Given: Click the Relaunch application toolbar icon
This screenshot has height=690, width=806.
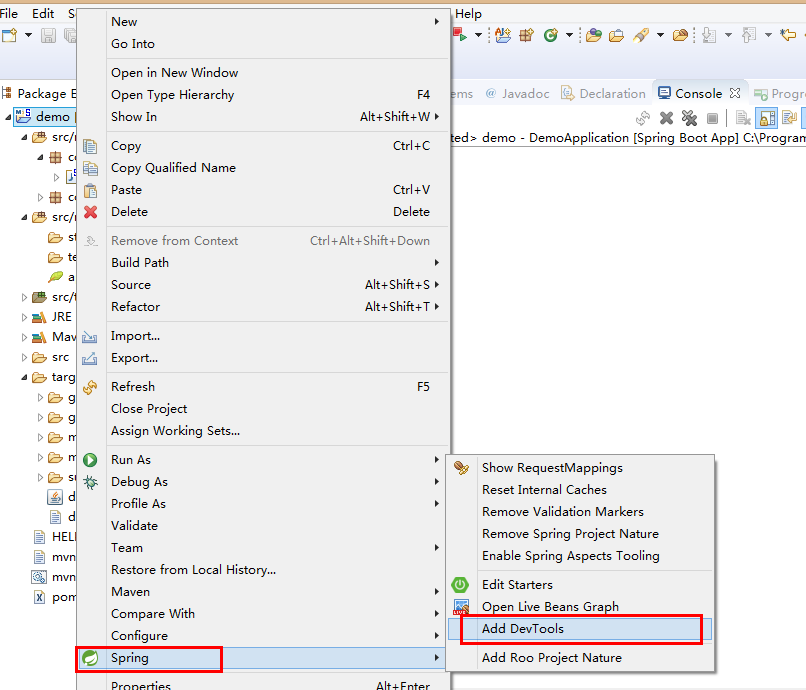Looking at the screenshot, I should click(460, 35).
